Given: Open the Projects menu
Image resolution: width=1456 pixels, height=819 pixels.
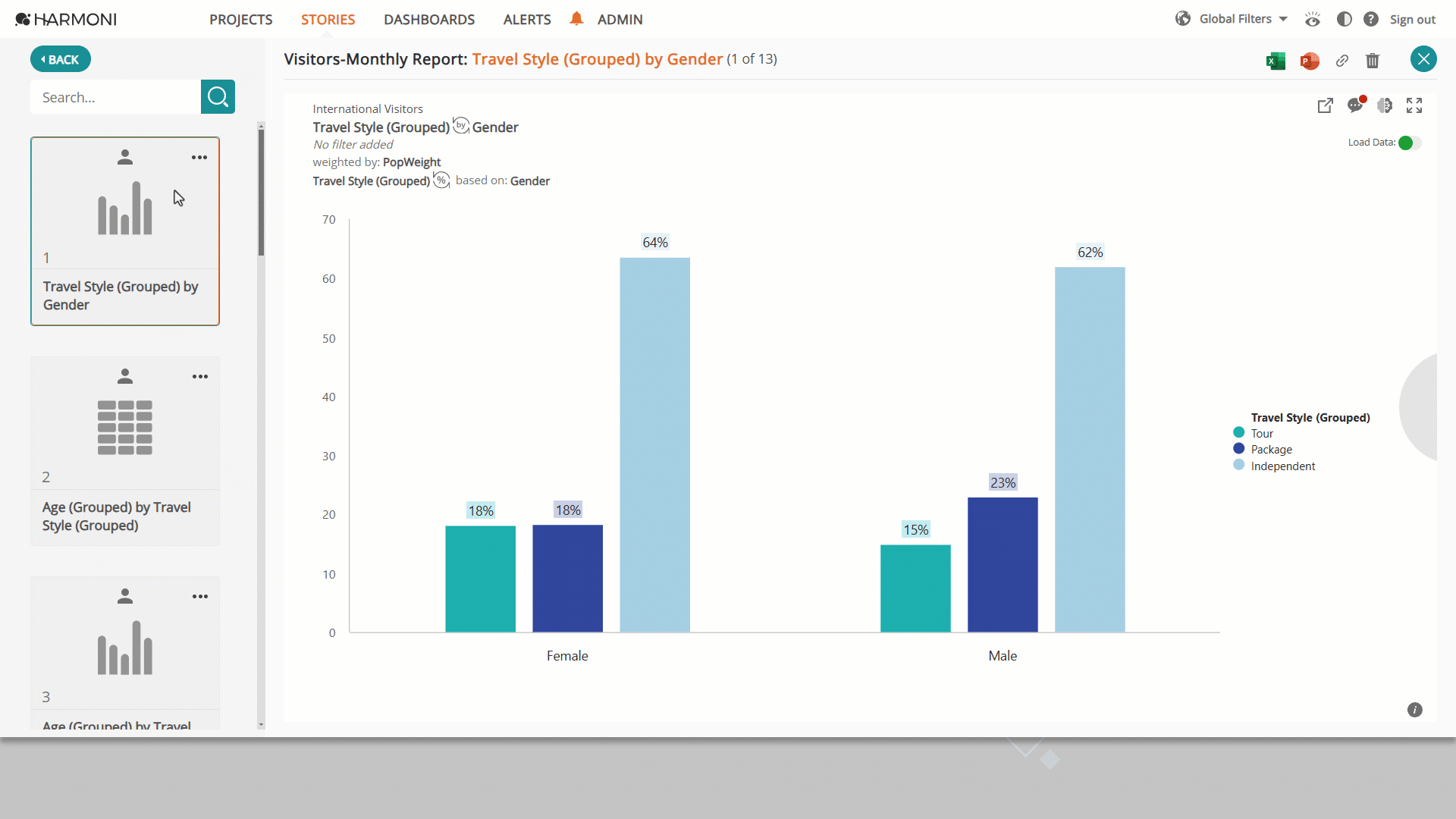Looking at the screenshot, I should [x=241, y=20].
